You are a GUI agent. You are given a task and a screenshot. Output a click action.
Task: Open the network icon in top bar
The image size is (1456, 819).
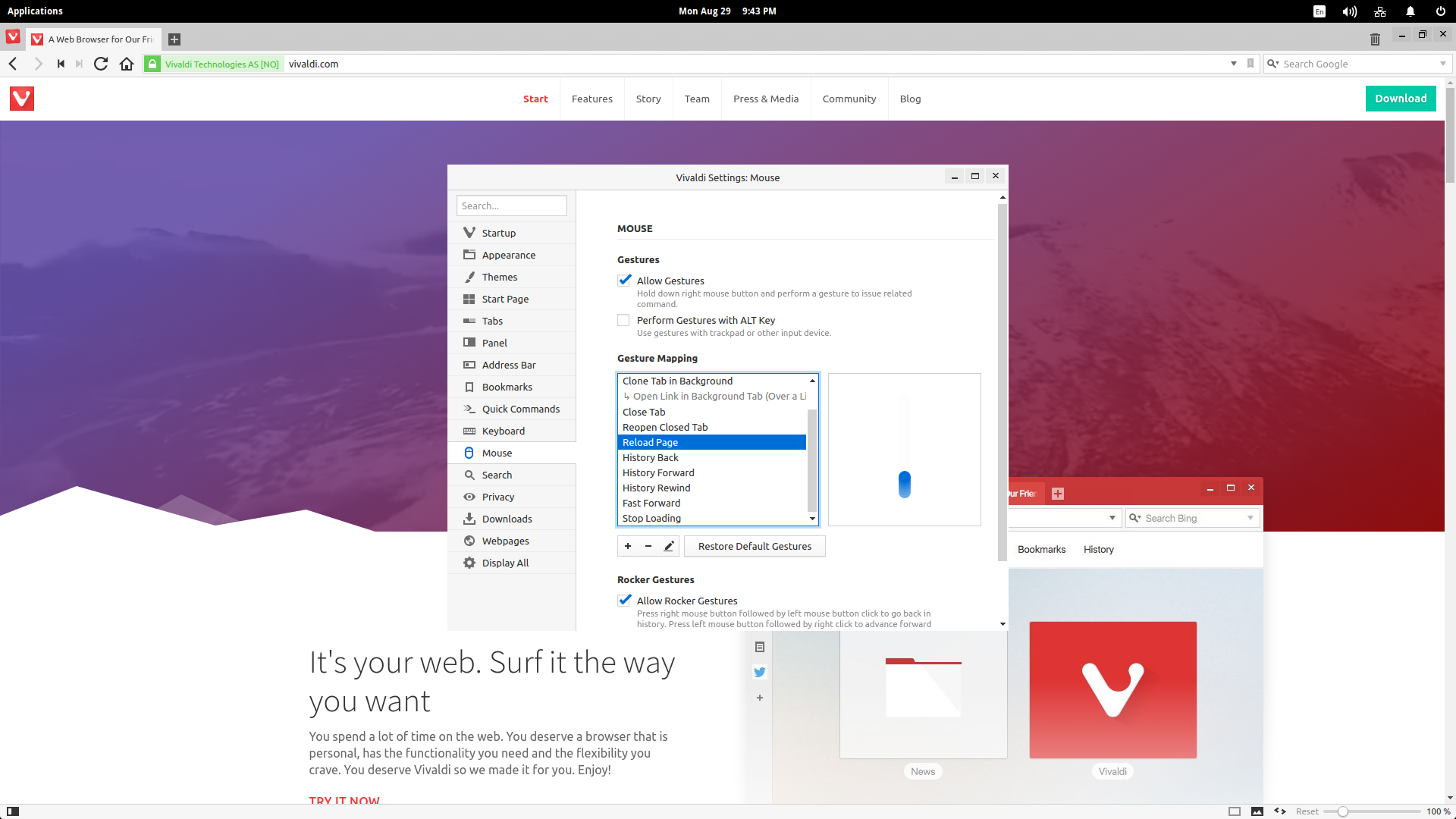1380,11
